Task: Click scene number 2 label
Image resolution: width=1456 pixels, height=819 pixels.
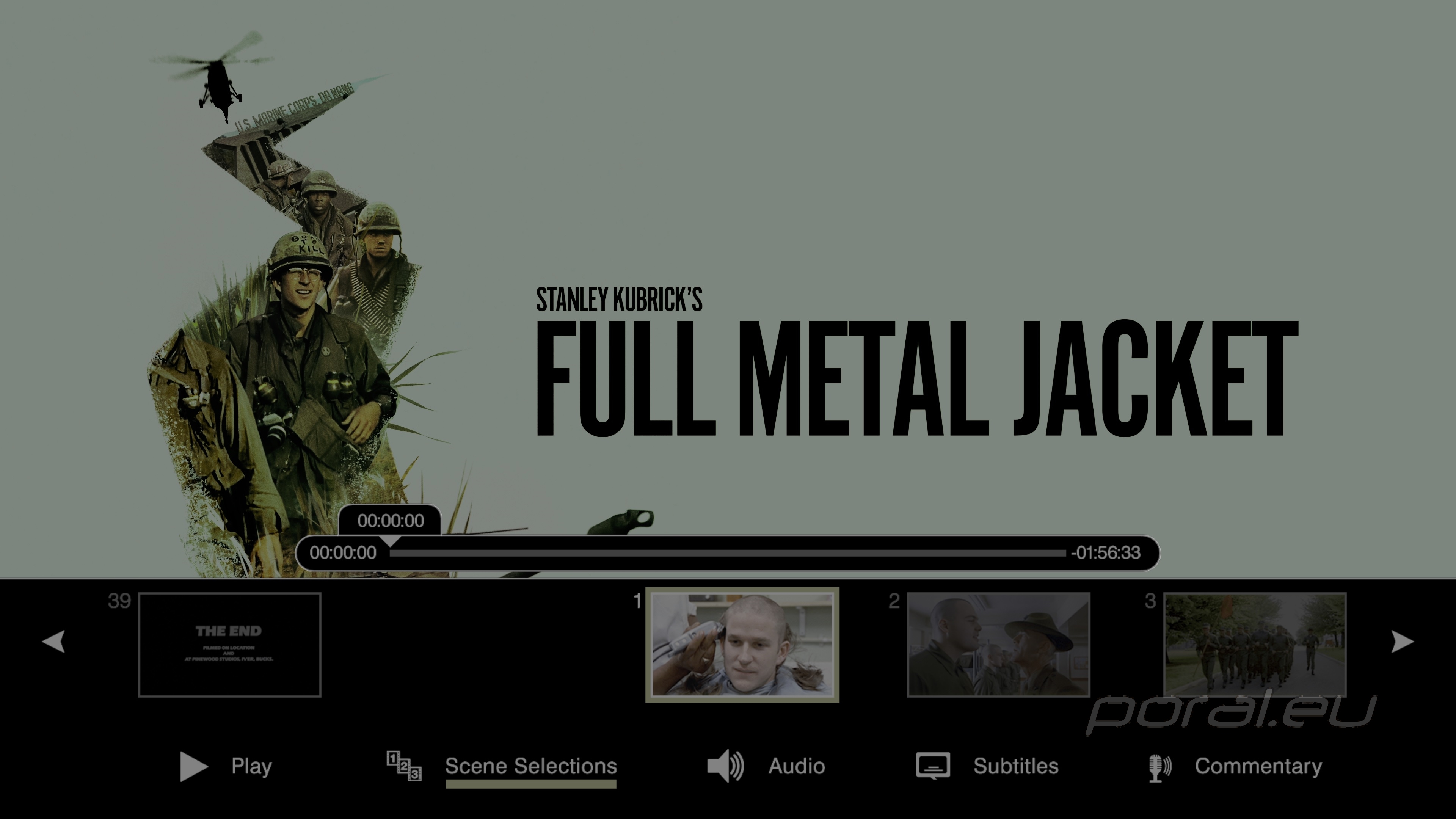Action: coord(894,601)
